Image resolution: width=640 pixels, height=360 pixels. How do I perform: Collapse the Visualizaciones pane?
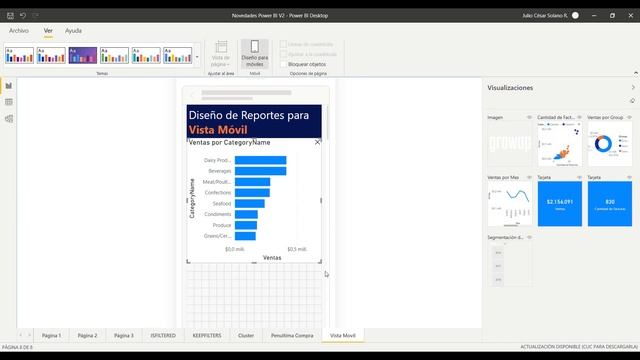633,87
